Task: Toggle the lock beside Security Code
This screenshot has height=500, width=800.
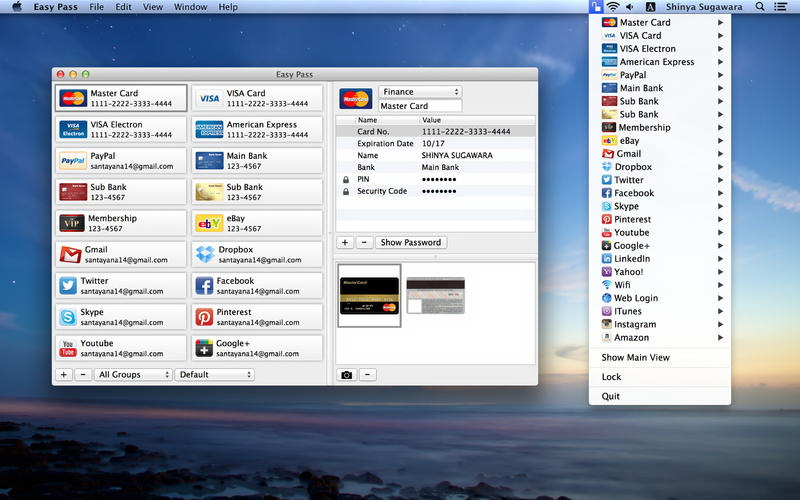Action: coord(346,191)
